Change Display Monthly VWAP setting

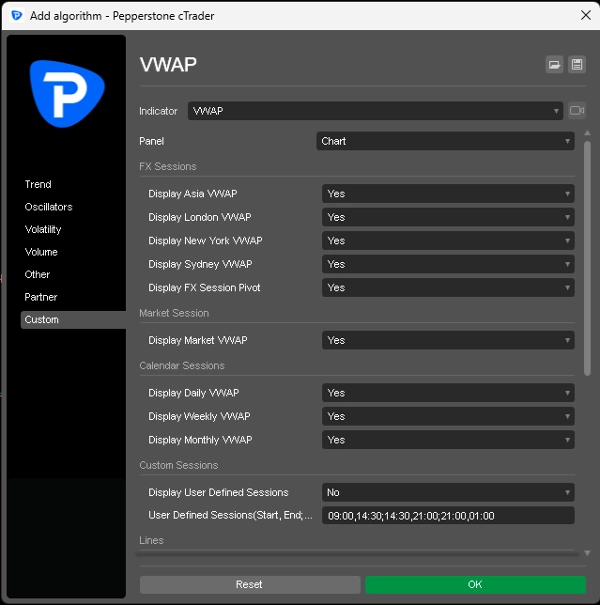(448, 440)
